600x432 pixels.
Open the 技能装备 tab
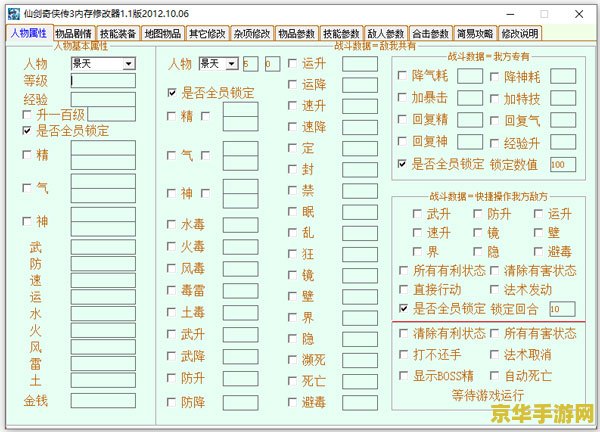118,34
